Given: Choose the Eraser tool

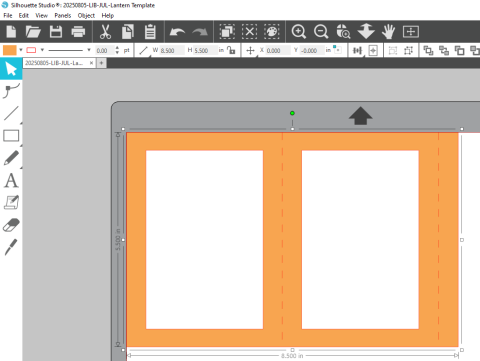Looking at the screenshot, I should (11, 225).
